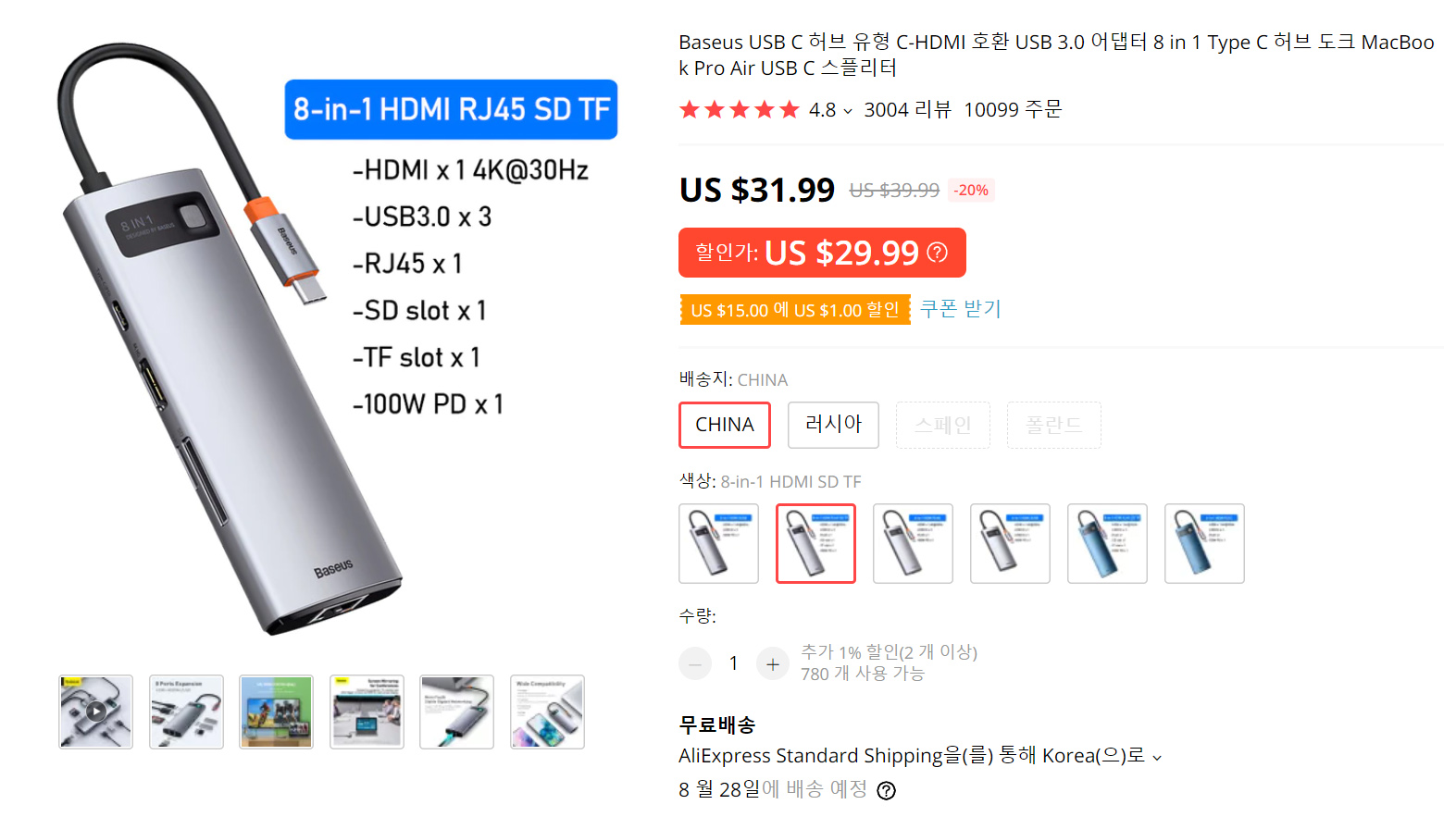Click the delivery date question mark icon
Image resolution: width=1456 pixels, height=817 pixels.
click(886, 790)
